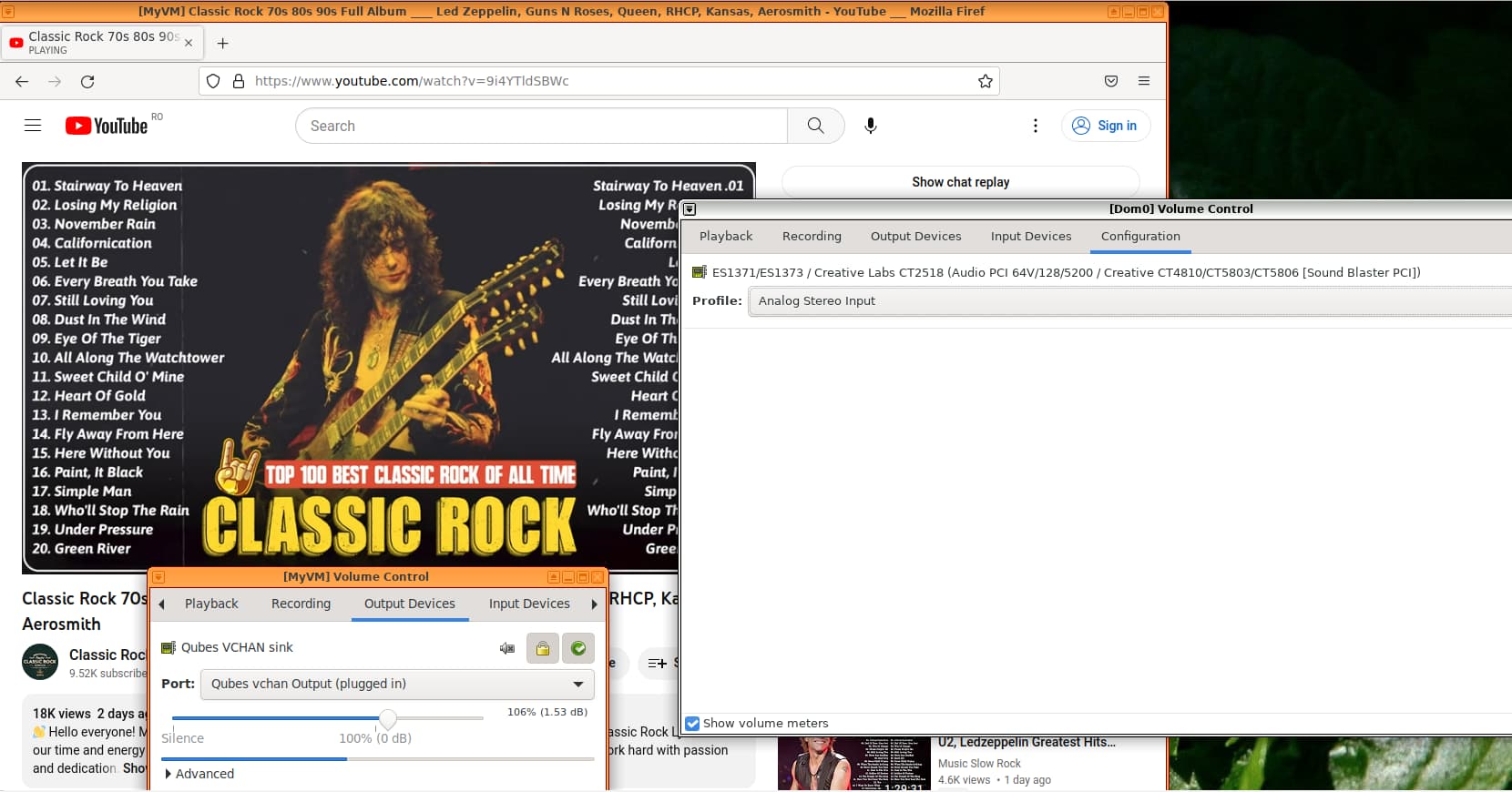Open Recording tab in Dom0 Volume Control

coord(812,236)
